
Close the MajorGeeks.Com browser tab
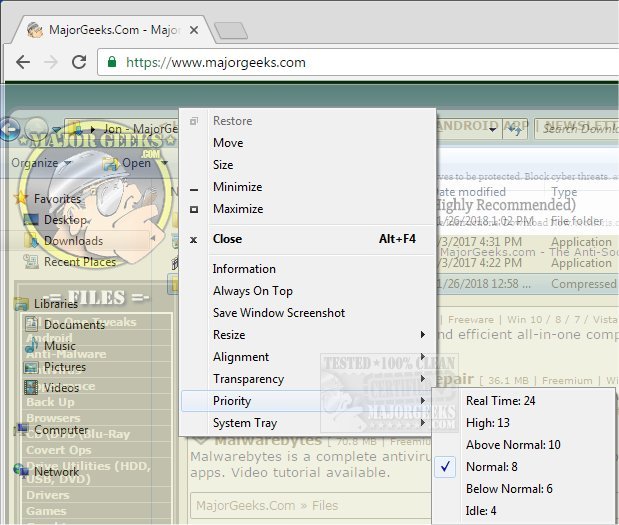(x=194, y=30)
